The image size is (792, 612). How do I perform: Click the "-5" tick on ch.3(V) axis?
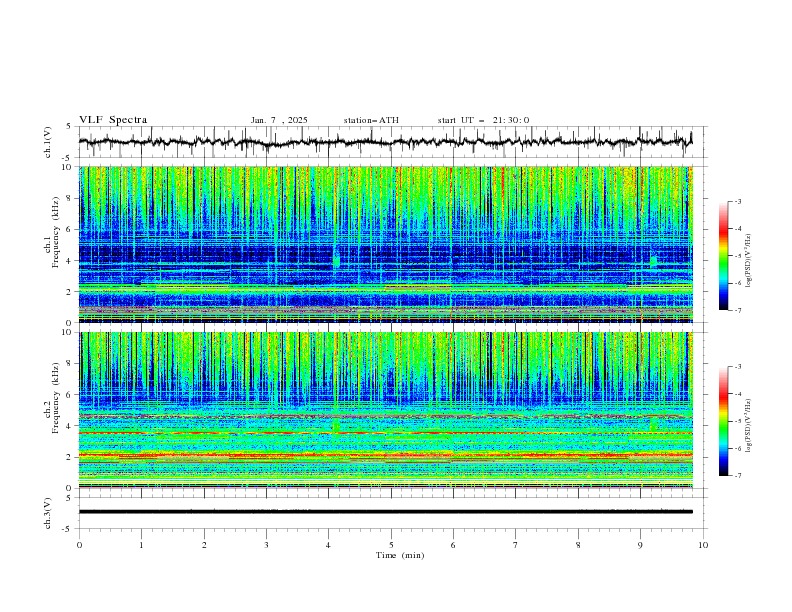(x=68, y=529)
